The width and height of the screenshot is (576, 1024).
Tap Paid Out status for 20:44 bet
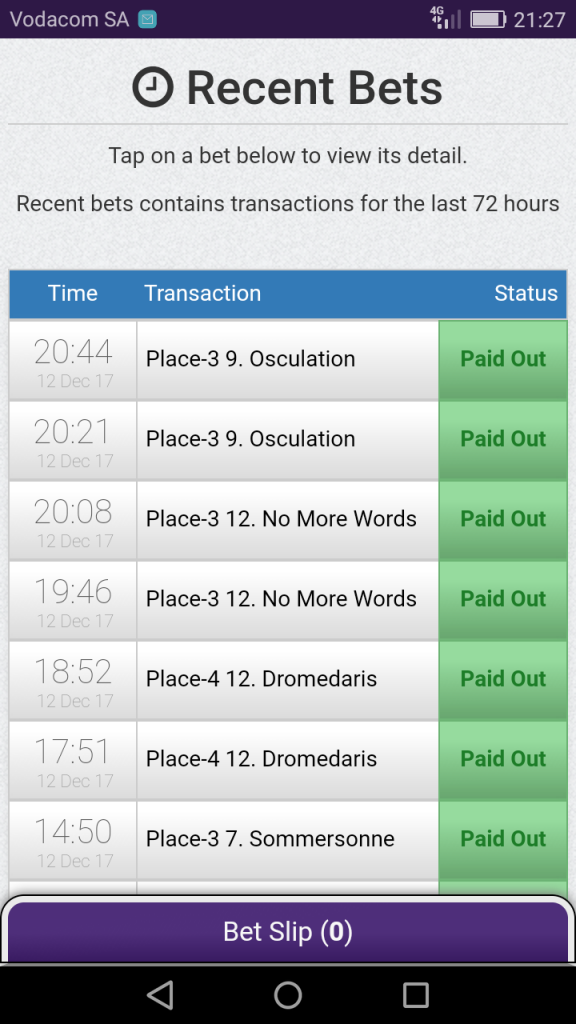pos(503,359)
